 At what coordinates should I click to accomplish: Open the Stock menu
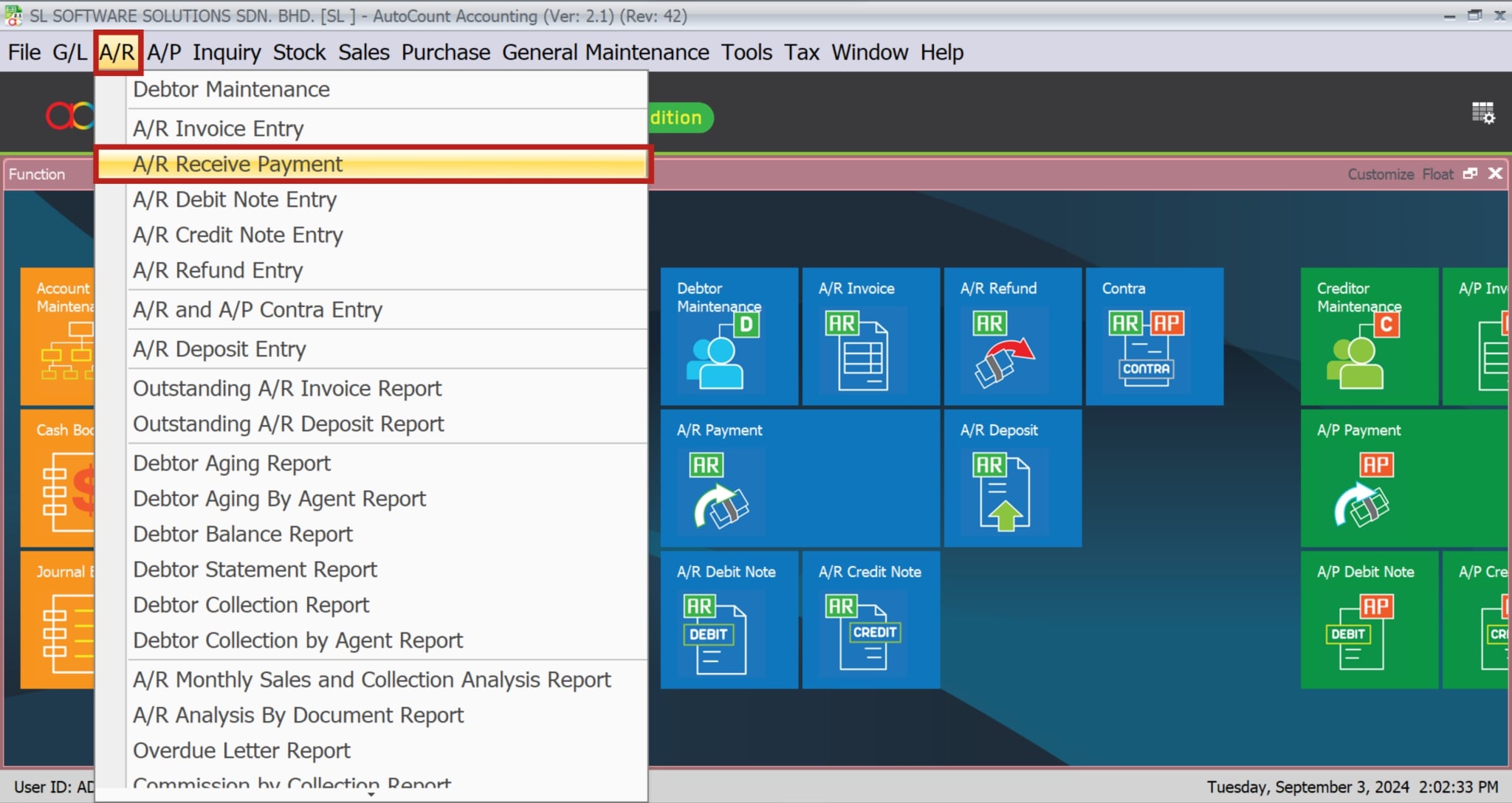(299, 52)
